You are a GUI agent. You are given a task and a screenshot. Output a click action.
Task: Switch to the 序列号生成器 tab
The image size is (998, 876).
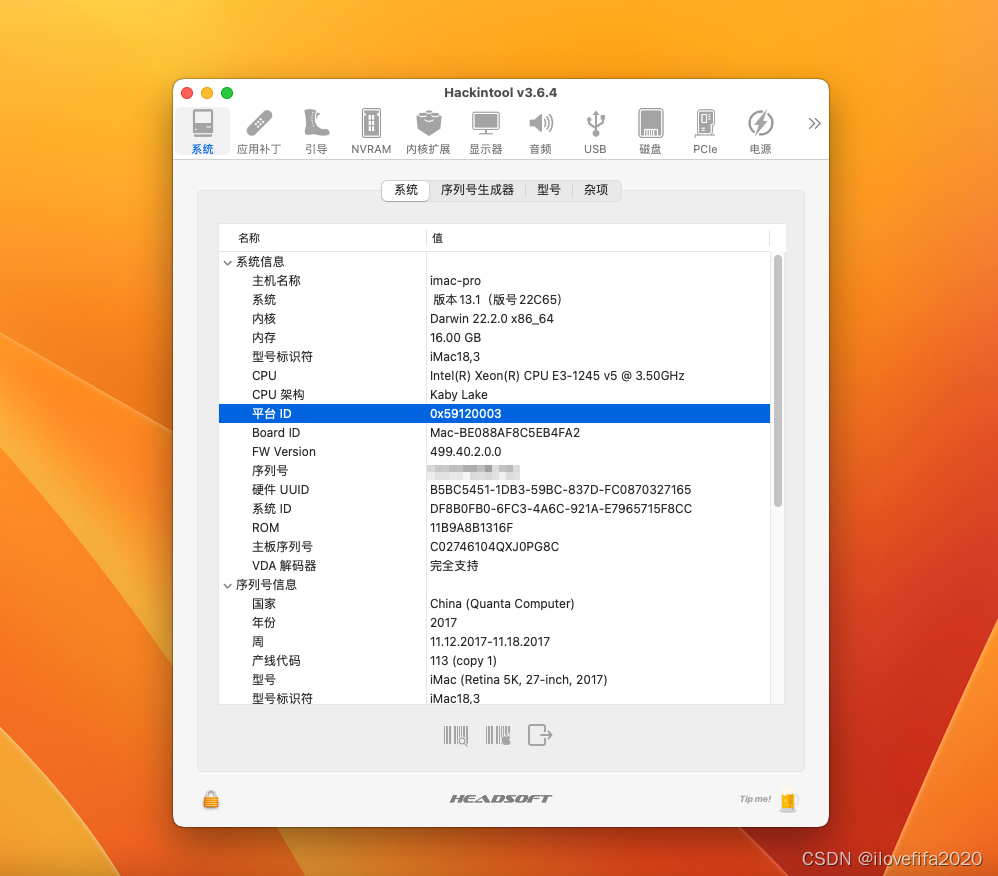tap(477, 190)
